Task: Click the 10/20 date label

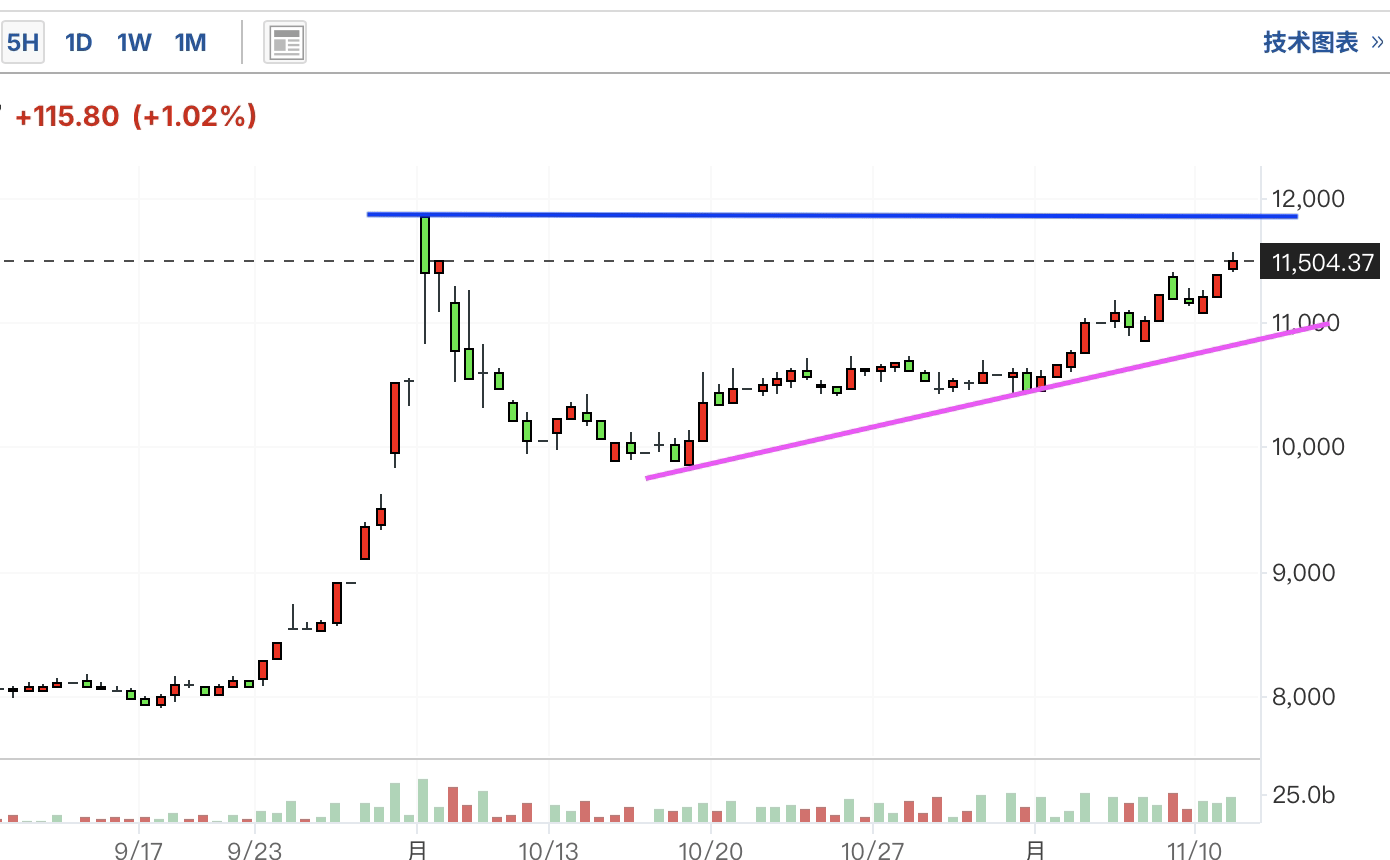Action: pos(710,850)
